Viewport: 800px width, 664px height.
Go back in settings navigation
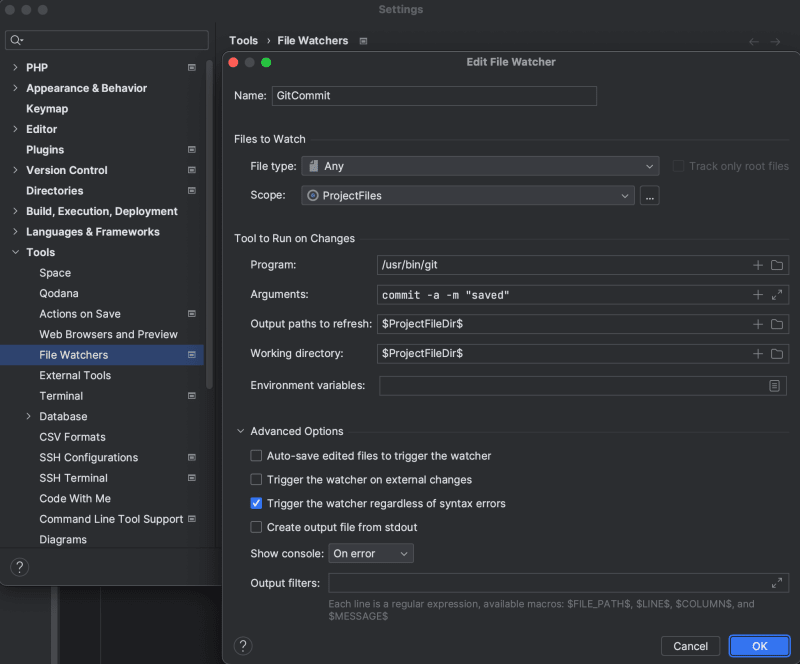(754, 41)
